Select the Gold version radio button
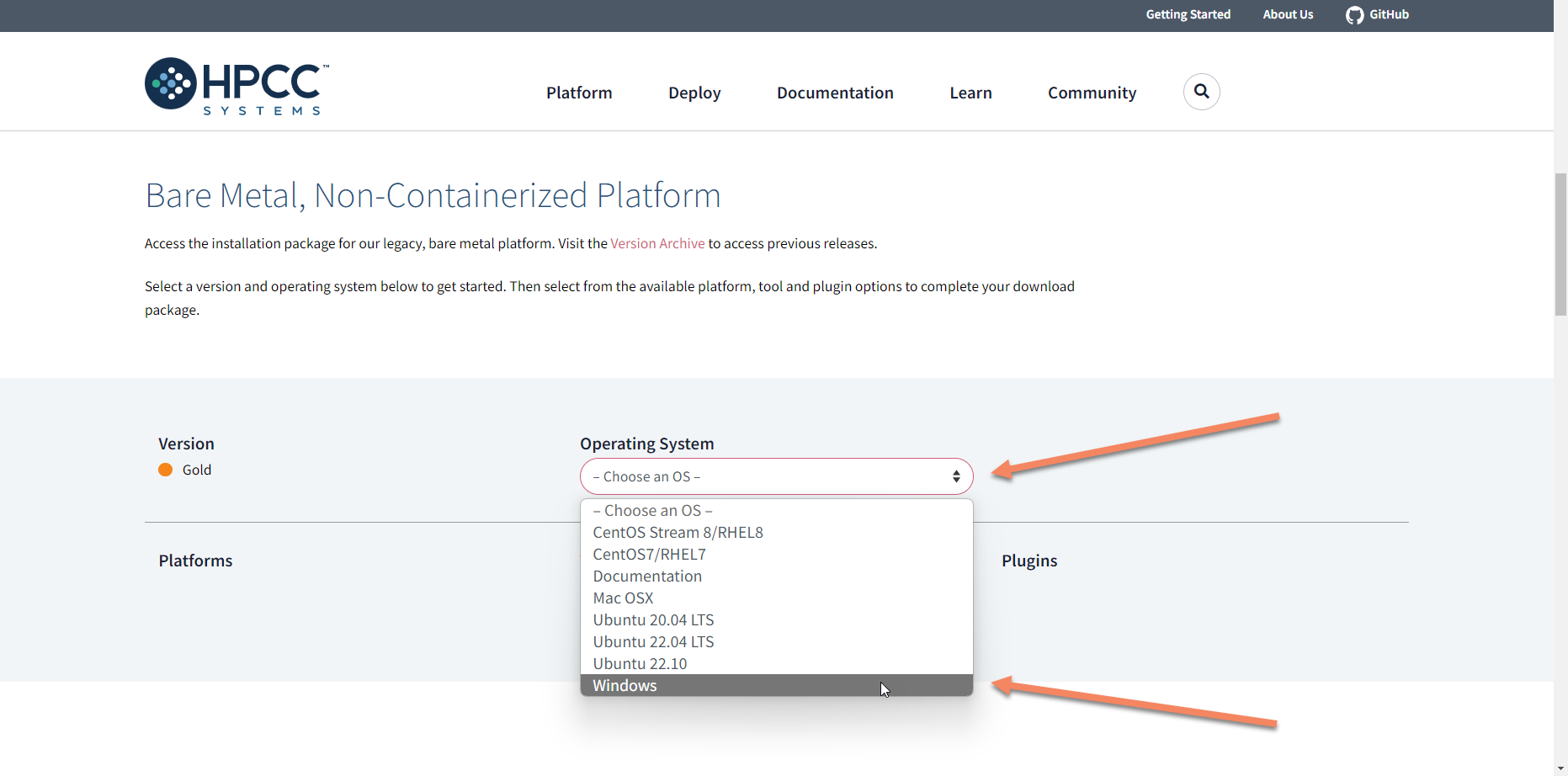This screenshot has width=1568, height=776. [166, 470]
